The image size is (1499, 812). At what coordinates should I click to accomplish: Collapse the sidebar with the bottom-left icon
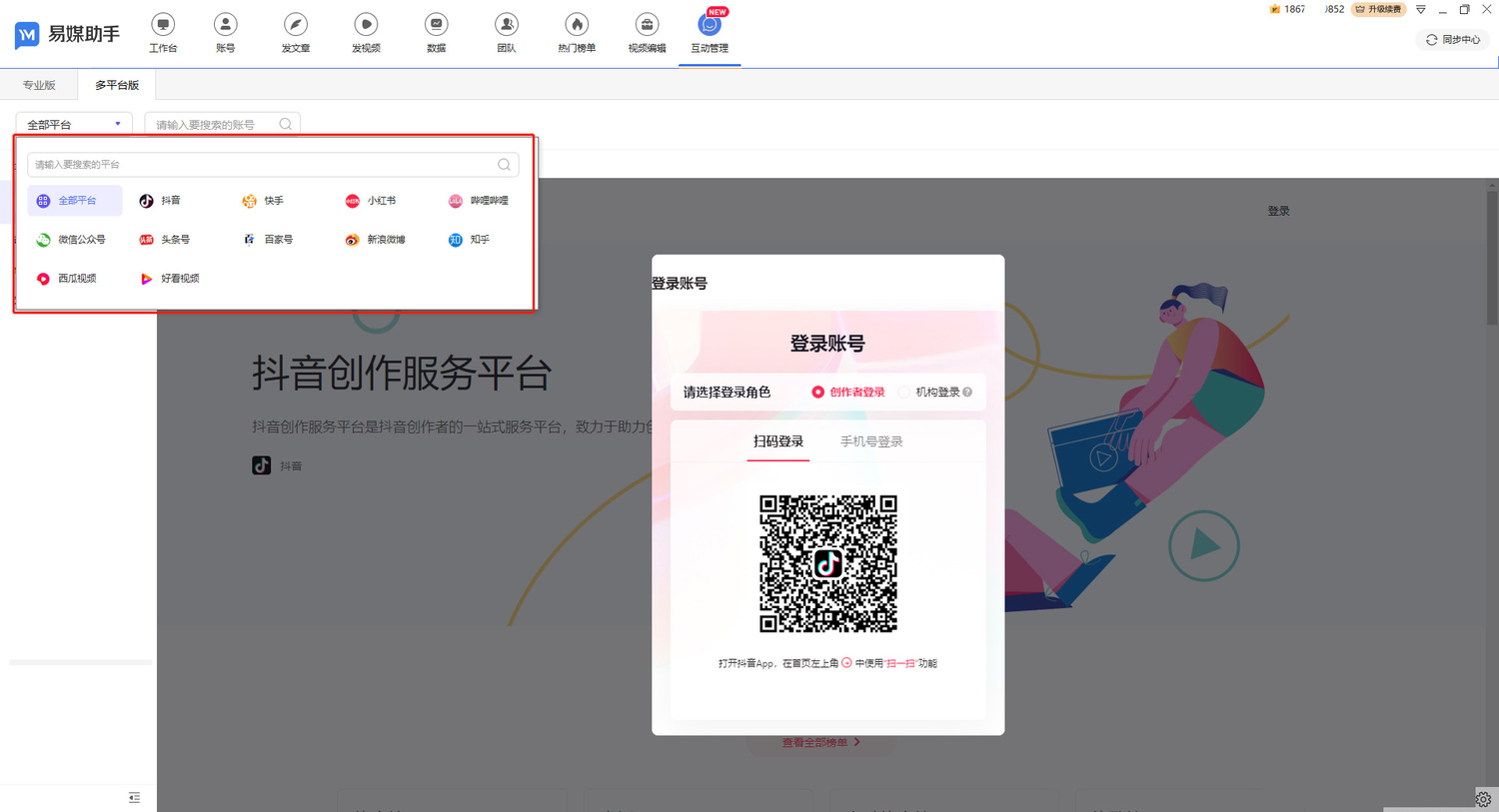tap(134, 797)
